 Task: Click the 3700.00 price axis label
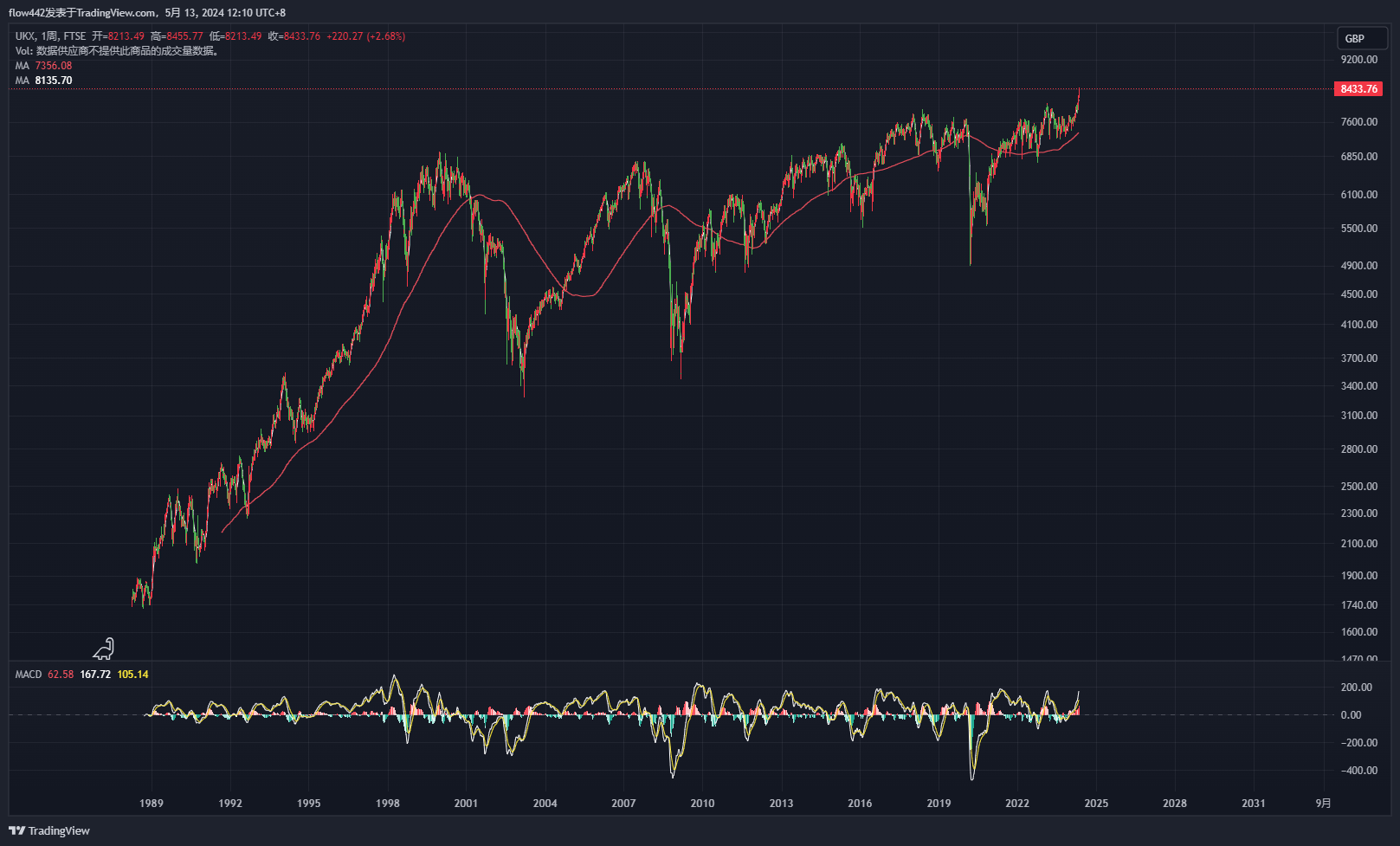tap(1358, 358)
